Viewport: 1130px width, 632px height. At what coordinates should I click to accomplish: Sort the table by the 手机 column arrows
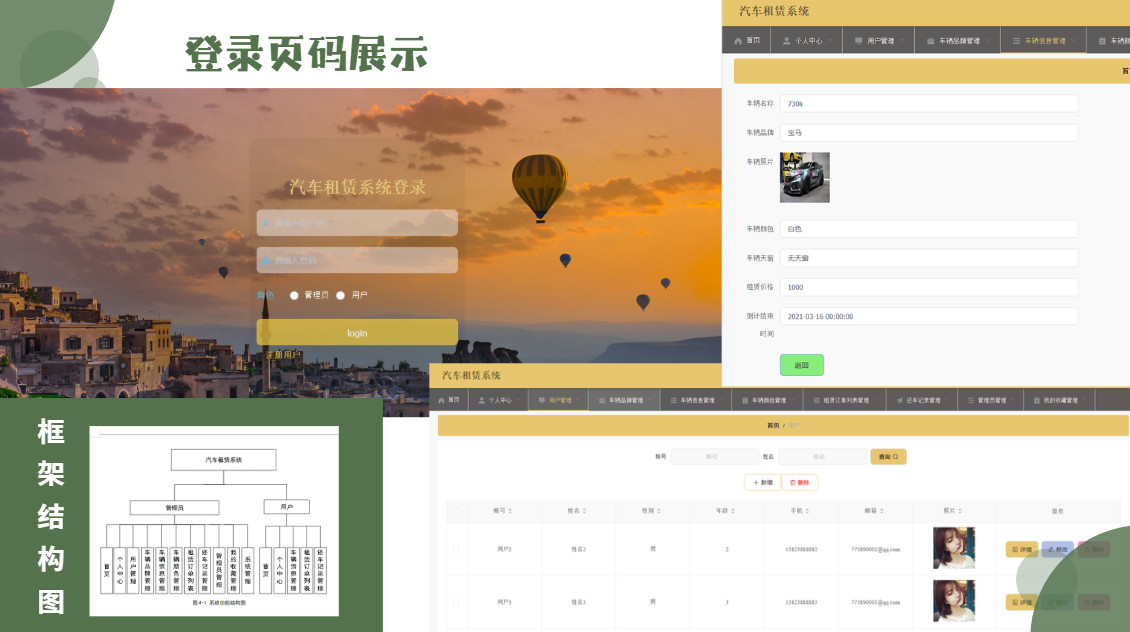point(807,511)
